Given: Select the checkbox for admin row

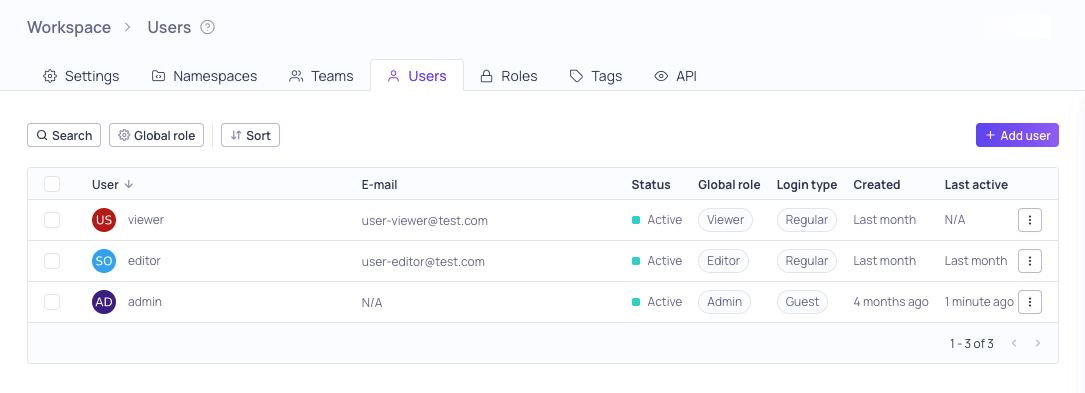Looking at the screenshot, I should pos(52,302).
